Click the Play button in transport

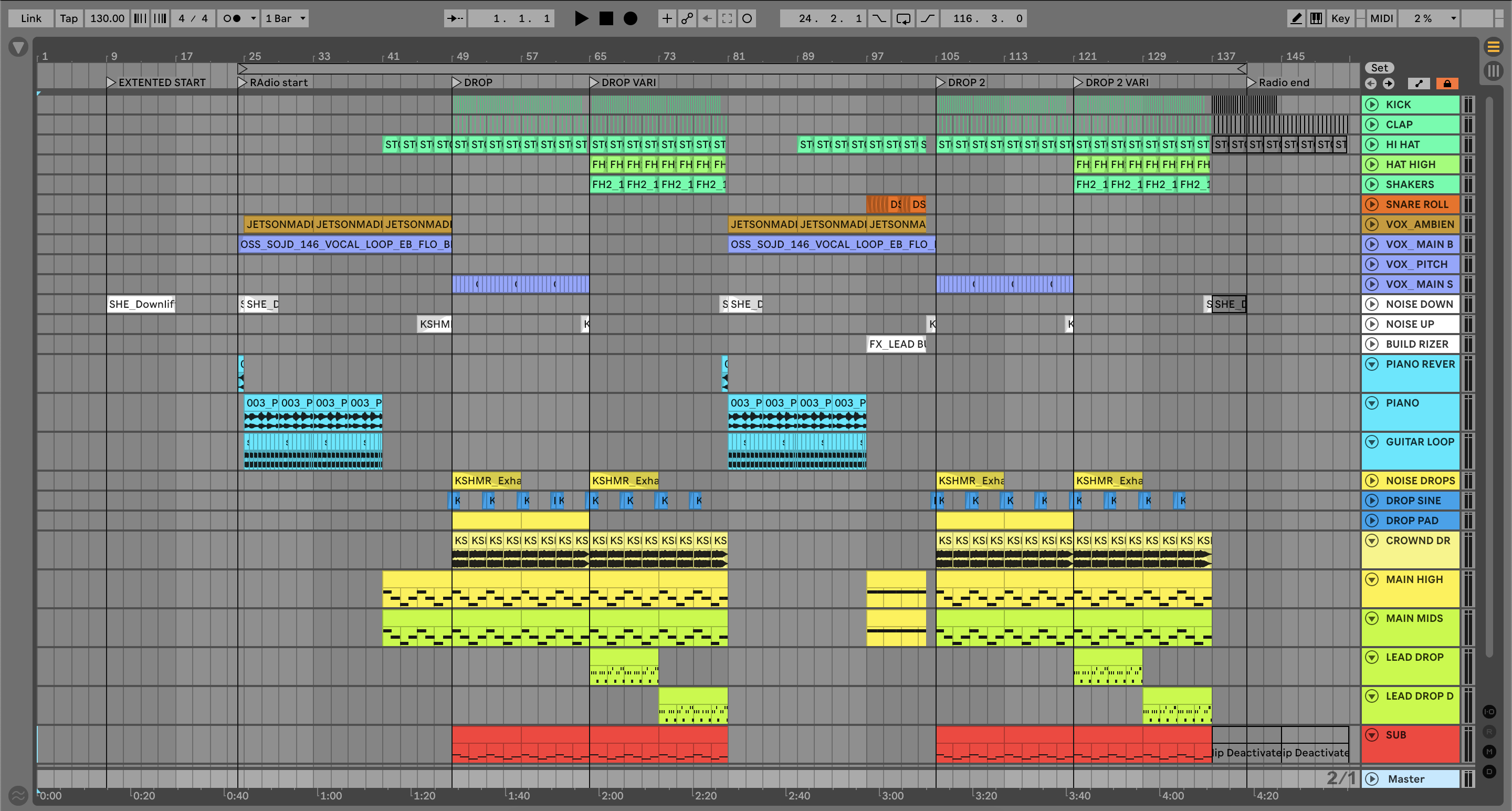click(x=581, y=18)
